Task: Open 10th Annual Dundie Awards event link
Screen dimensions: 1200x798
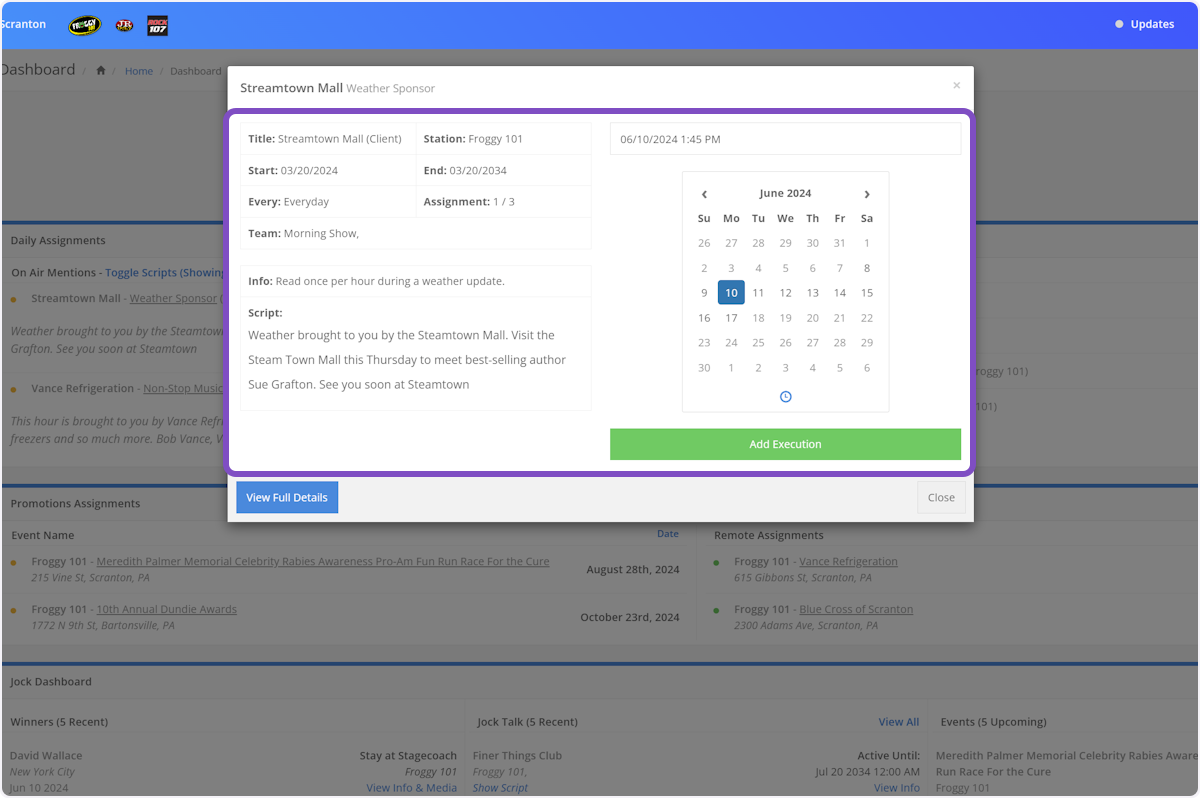Action: coord(166,609)
